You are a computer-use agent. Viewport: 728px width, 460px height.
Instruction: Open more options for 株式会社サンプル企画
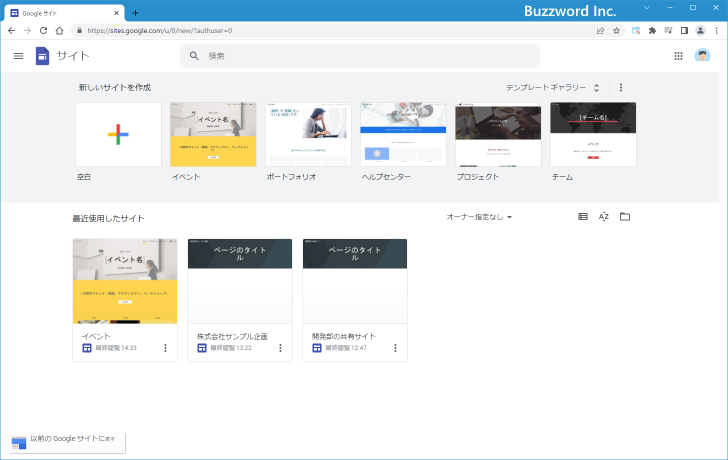click(x=280, y=348)
